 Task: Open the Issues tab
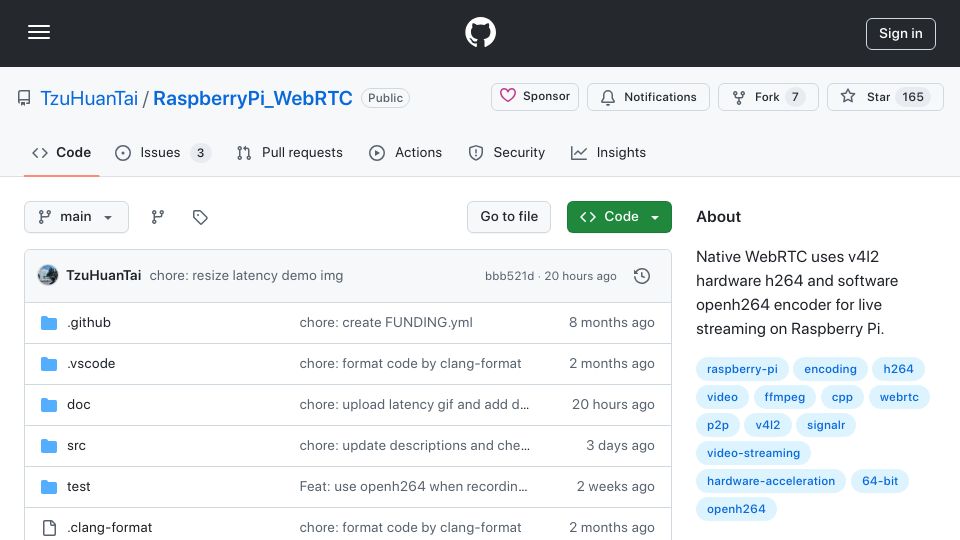coord(162,152)
